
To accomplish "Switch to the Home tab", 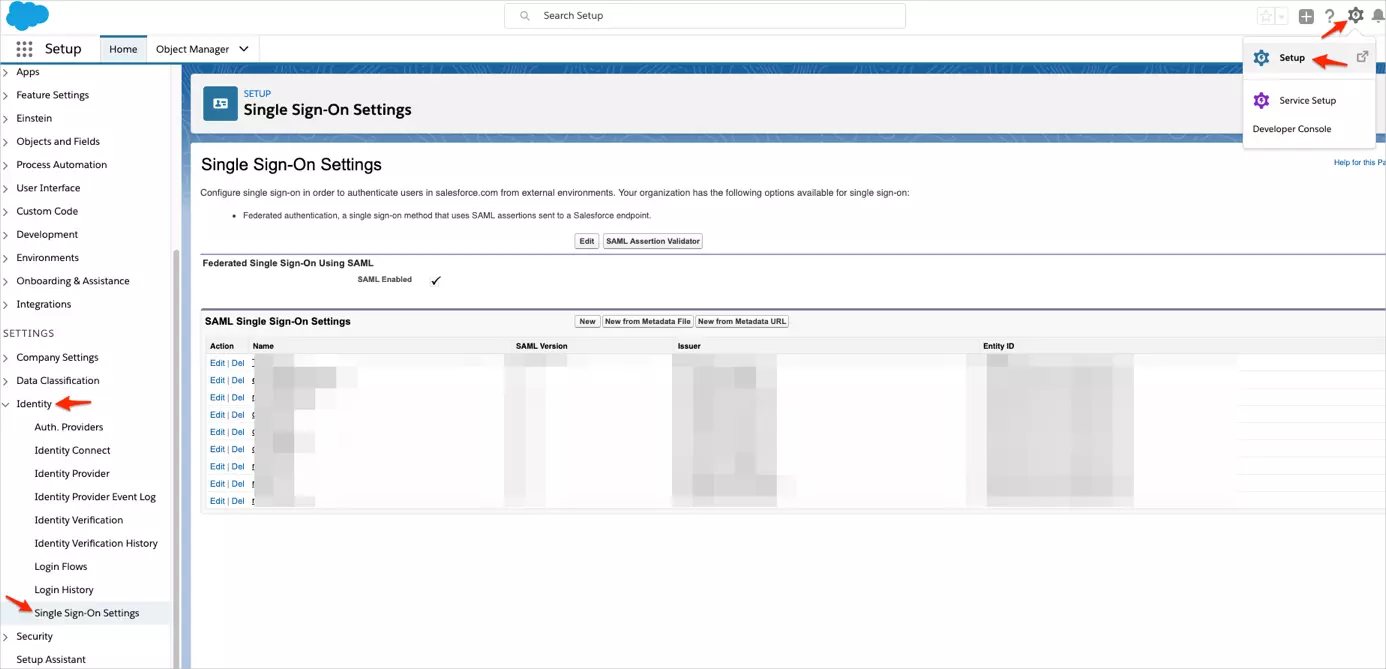I will pos(122,48).
